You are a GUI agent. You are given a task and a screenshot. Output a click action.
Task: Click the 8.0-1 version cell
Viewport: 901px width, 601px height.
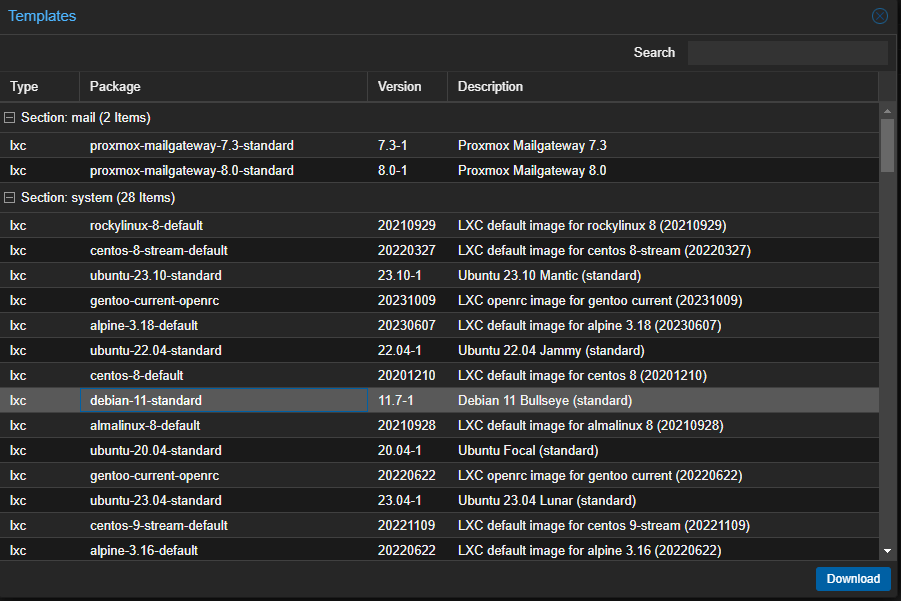click(x=407, y=171)
